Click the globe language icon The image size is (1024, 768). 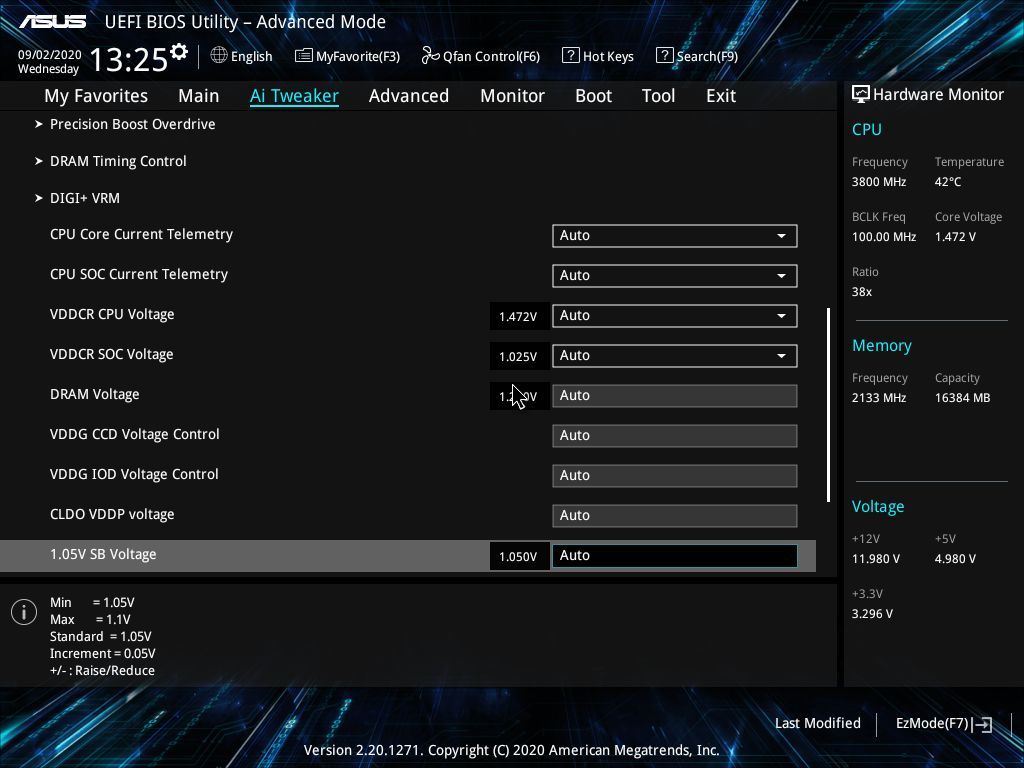[219, 56]
